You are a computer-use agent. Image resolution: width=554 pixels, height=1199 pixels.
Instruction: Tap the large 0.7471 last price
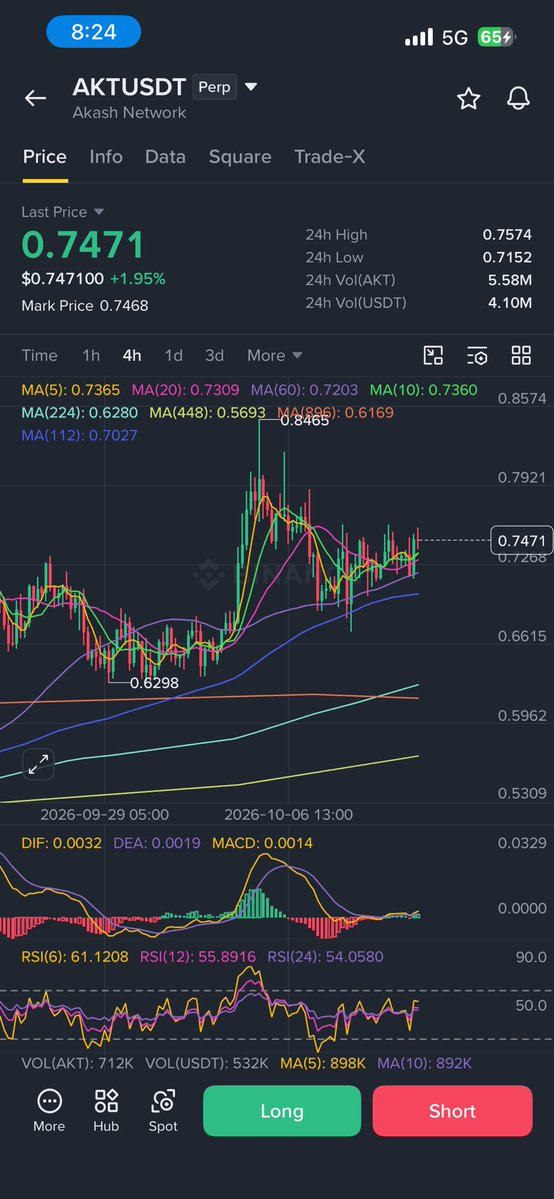click(x=83, y=245)
